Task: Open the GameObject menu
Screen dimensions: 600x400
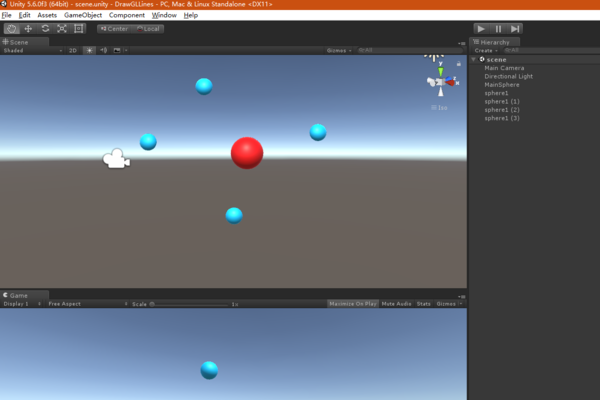Action: pyautogui.click(x=83, y=16)
